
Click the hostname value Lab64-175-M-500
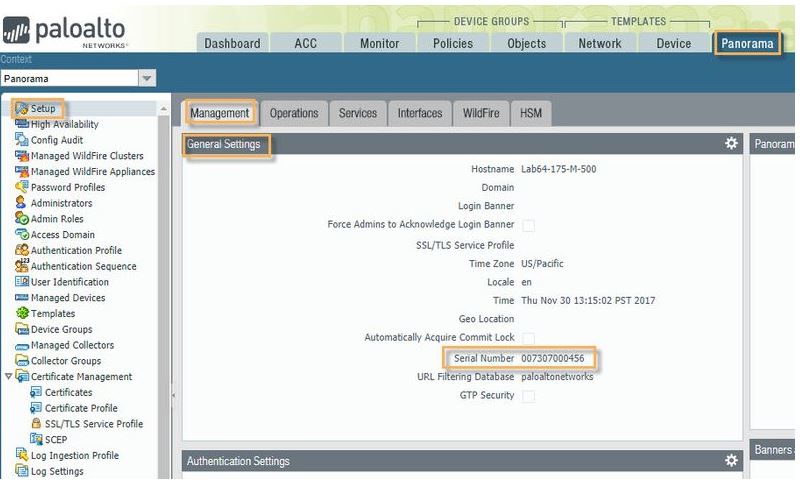pyautogui.click(x=558, y=169)
